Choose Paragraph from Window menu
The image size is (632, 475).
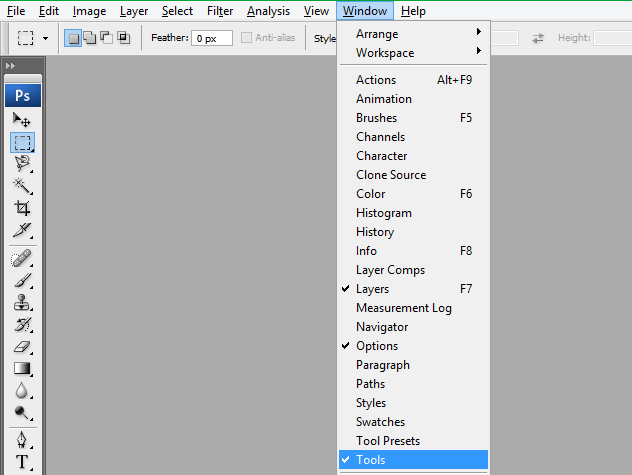(x=413, y=365)
